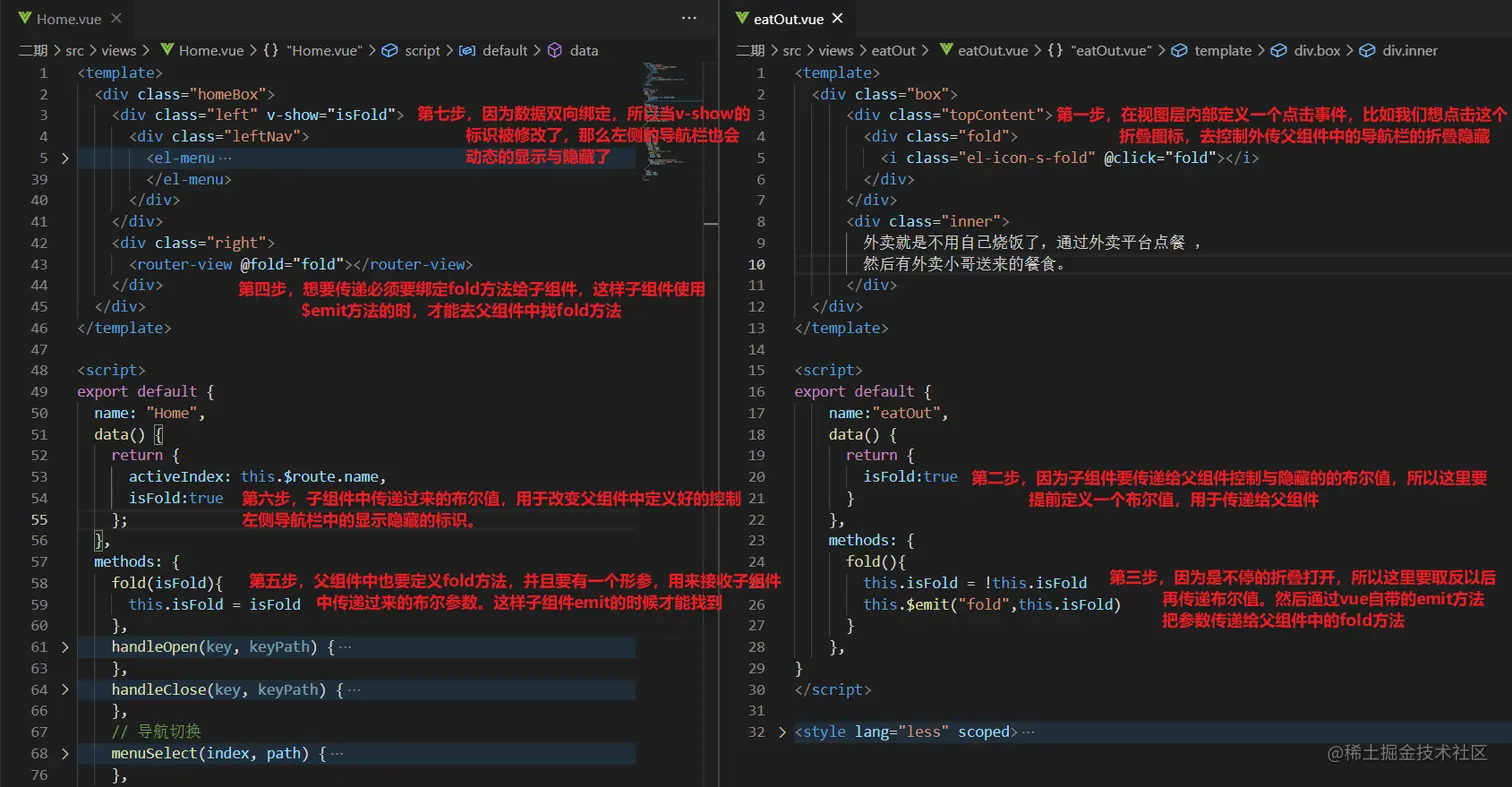Viewport: 1512px width, 787px height.
Task: Close the eatOut.vue tab
Action: [x=838, y=18]
